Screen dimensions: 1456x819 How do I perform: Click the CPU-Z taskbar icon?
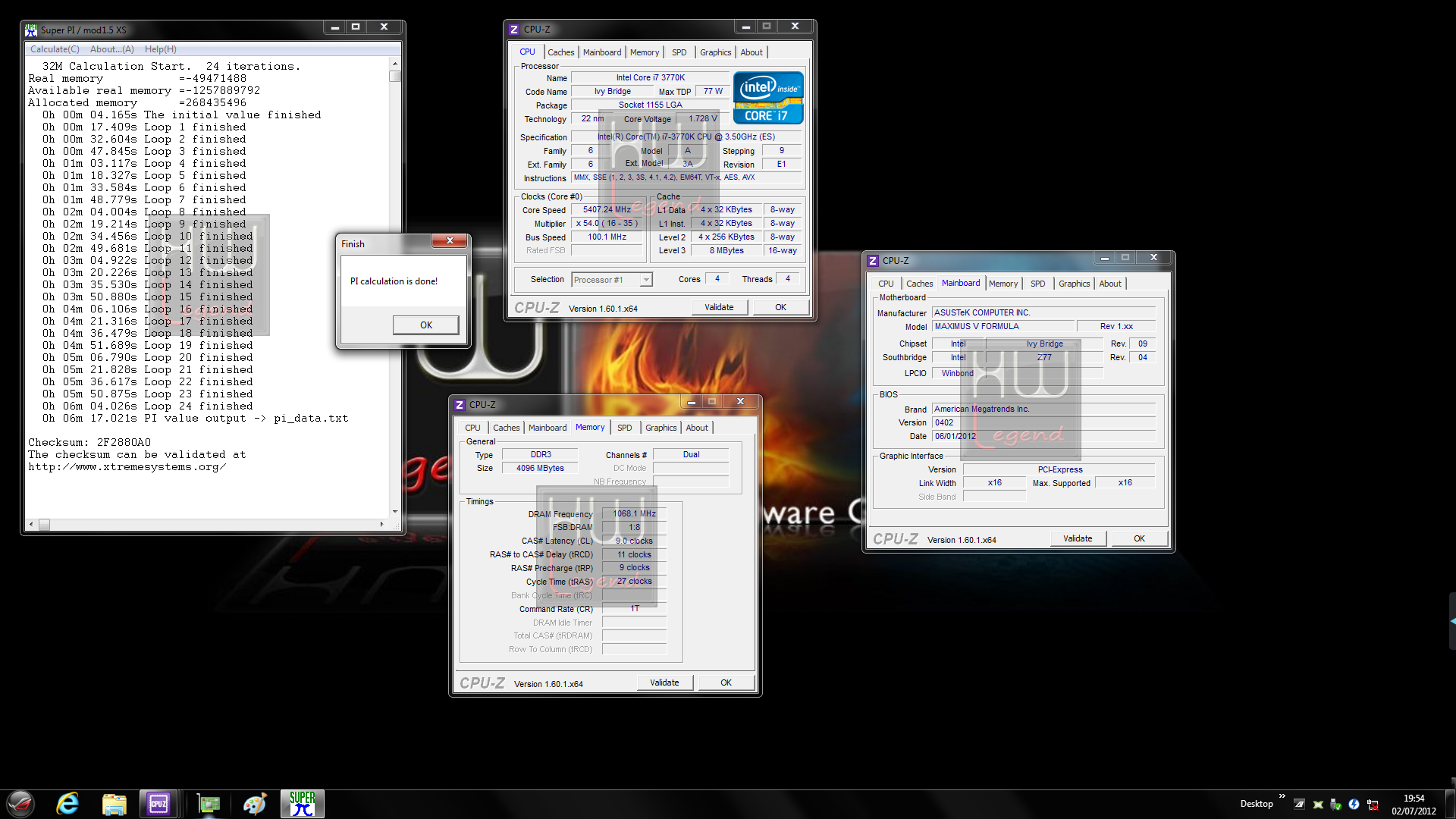coord(158,804)
